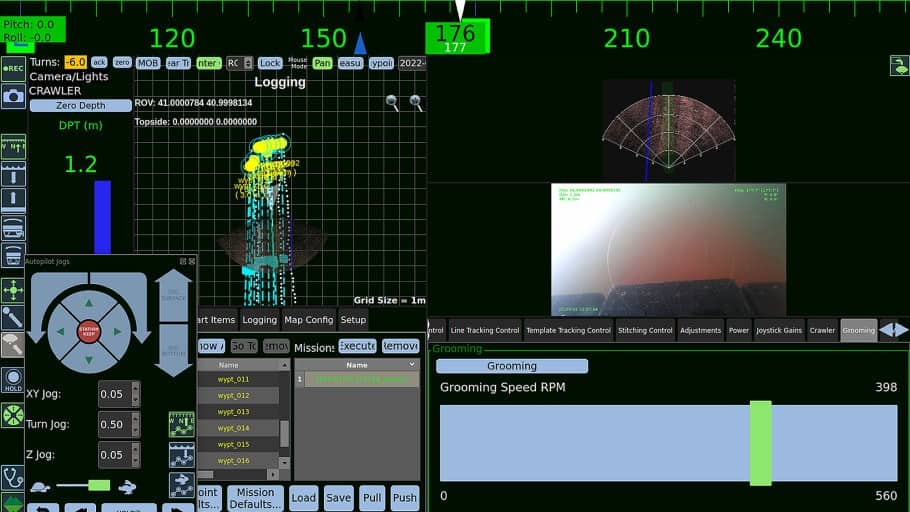Click the XY Jog value field
Viewport: 910px width, 512px height.
tap(115, 394)
